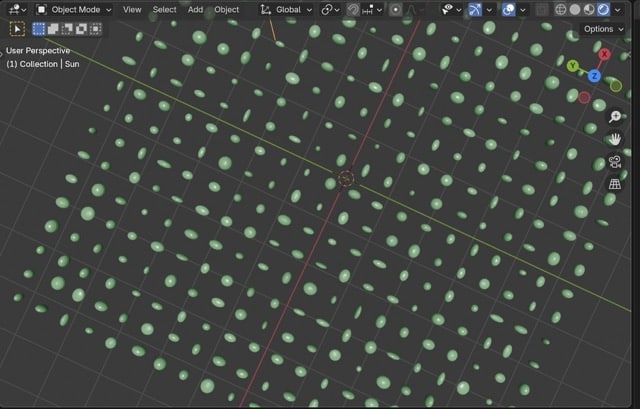Expand the overlays options dropdown arrow
640x409 pixels.
click(523, 9)
